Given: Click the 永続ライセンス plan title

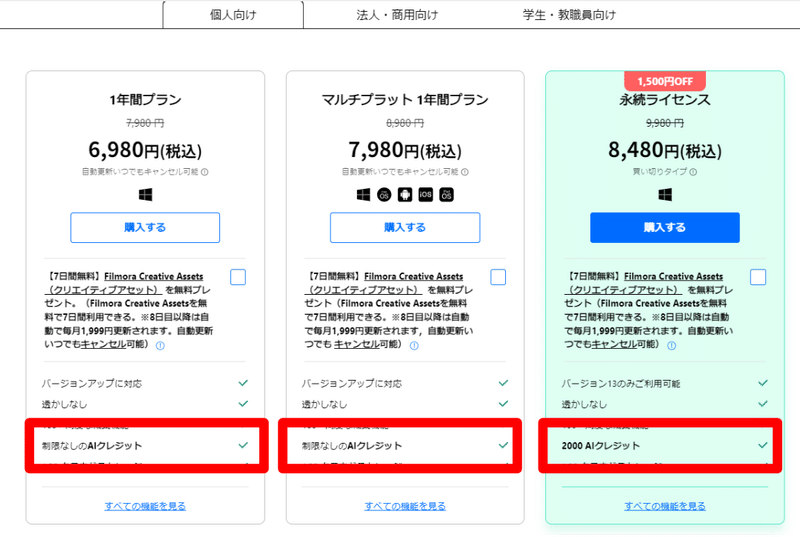Looking at the screenshot, I should [665, 99].
